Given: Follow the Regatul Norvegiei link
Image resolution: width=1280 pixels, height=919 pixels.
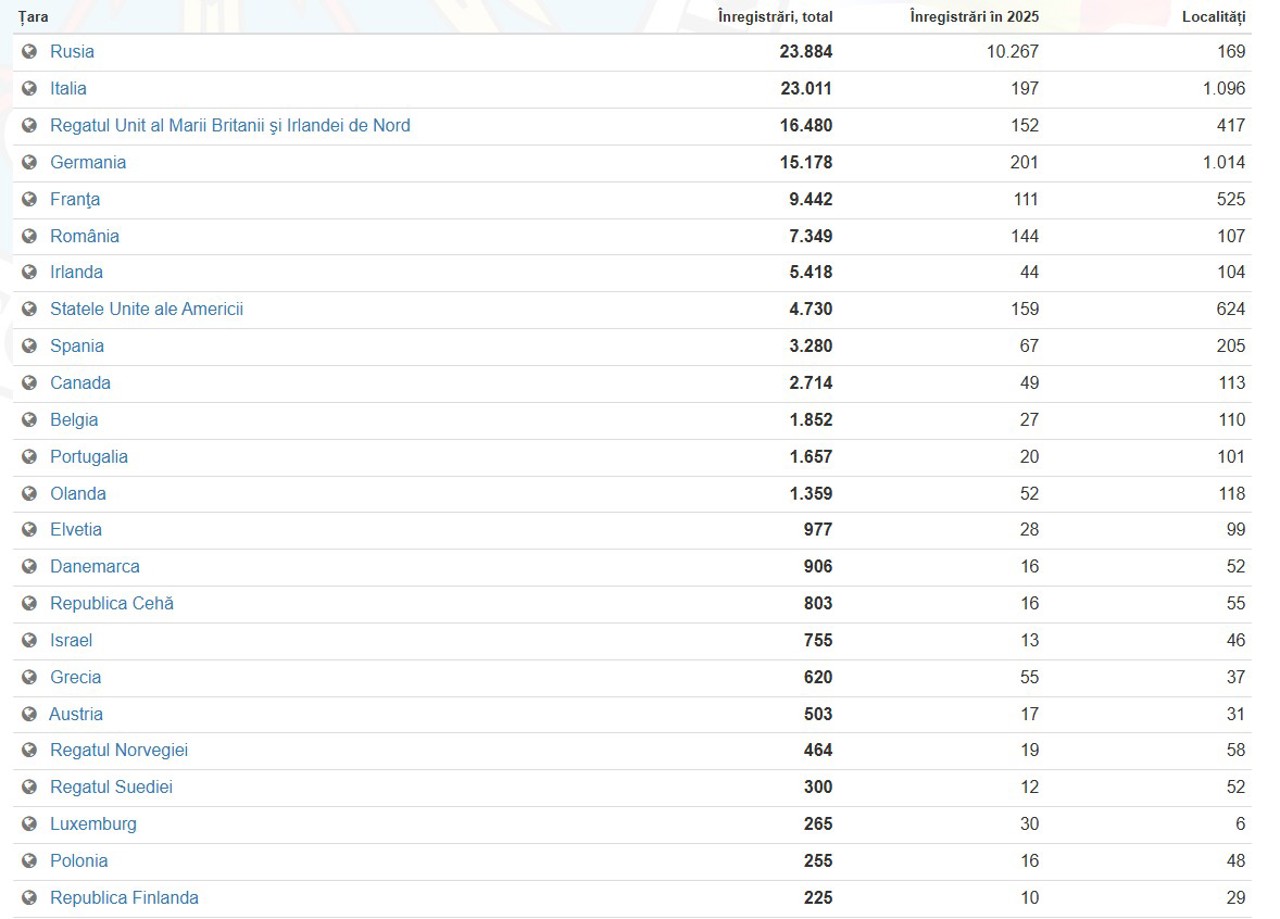Looking at the screenshot, I should point(119,750).
